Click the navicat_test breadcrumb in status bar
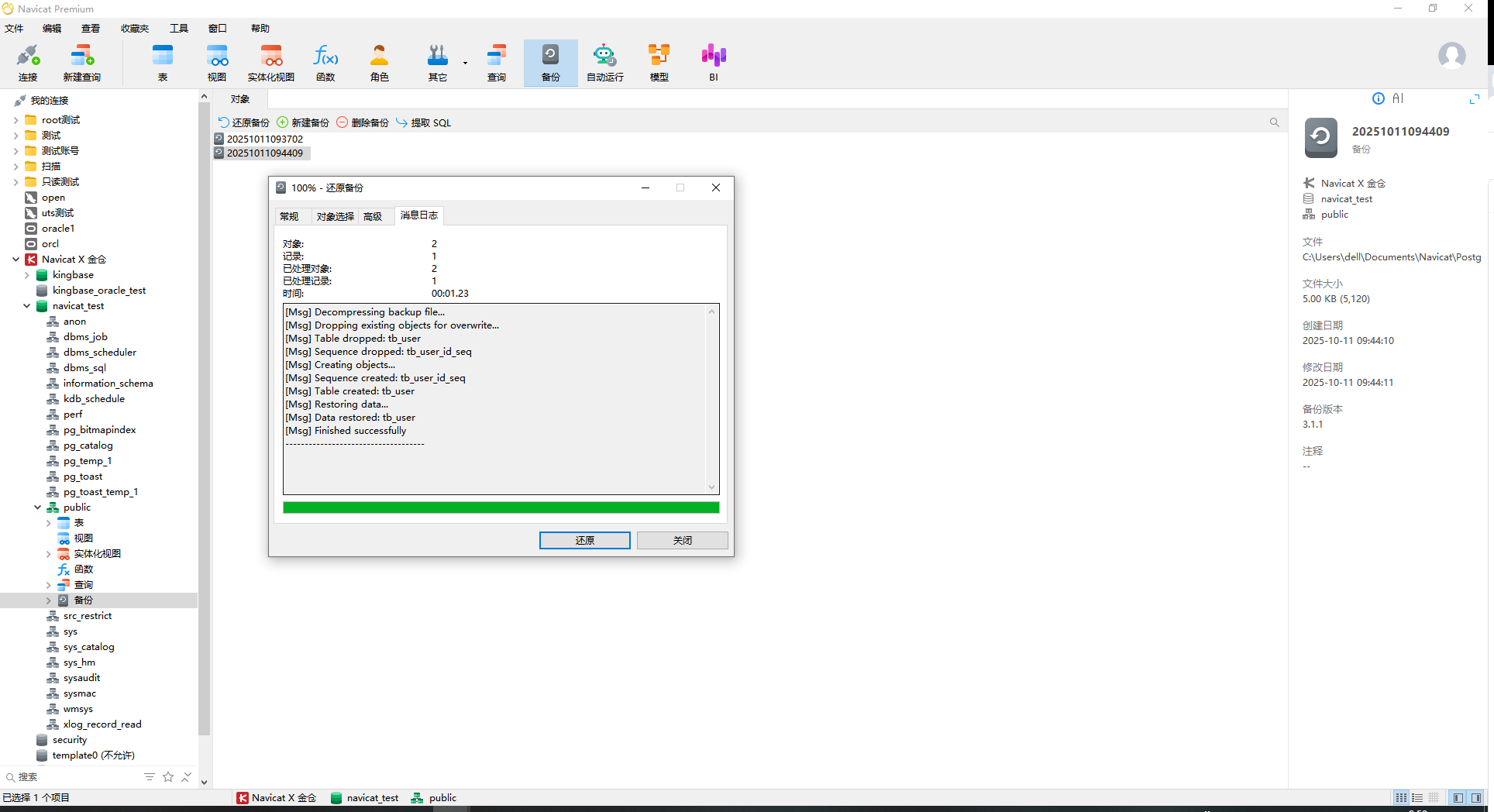The height and width of the screenshot is (812, 1494). [365, 797]
